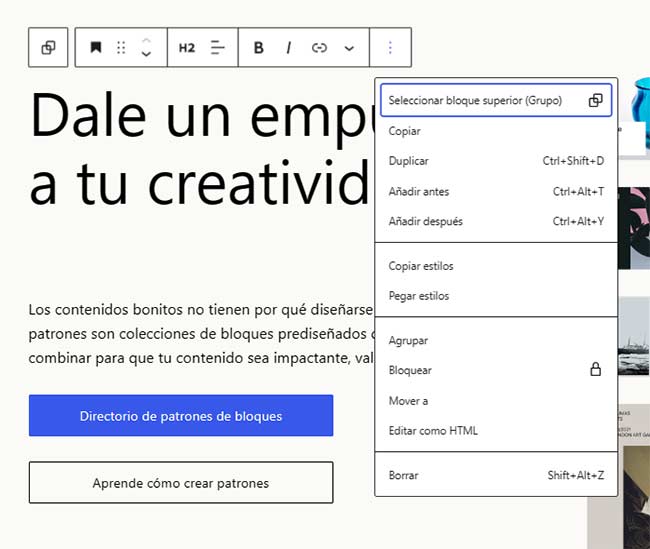The width and height of the screenshot is (650, 549).
Task: Choose Añadir antes menu entry
Action: coord(496,192)
